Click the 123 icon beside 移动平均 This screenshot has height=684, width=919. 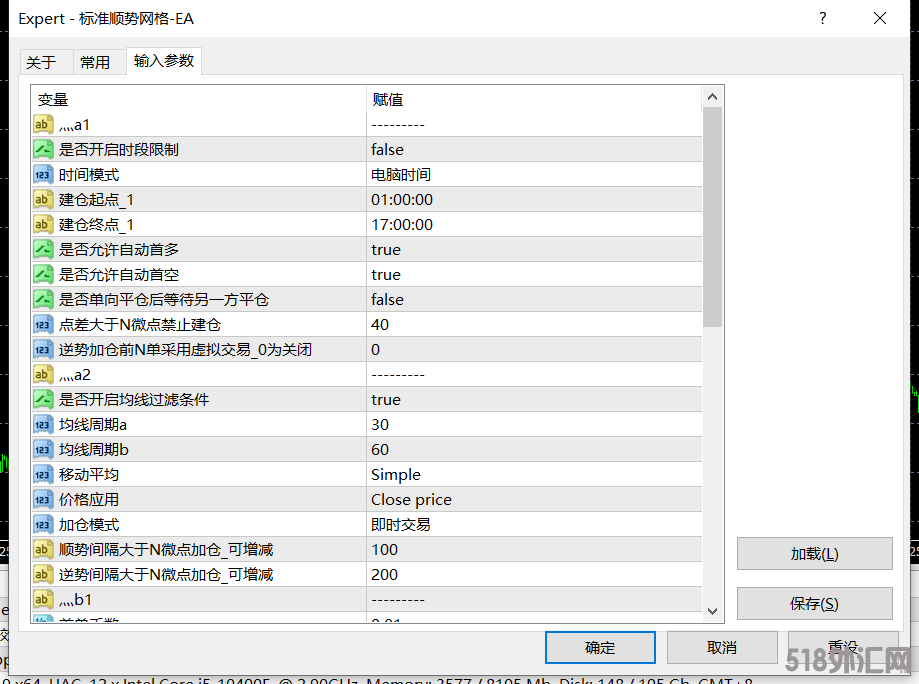(42, 474)
